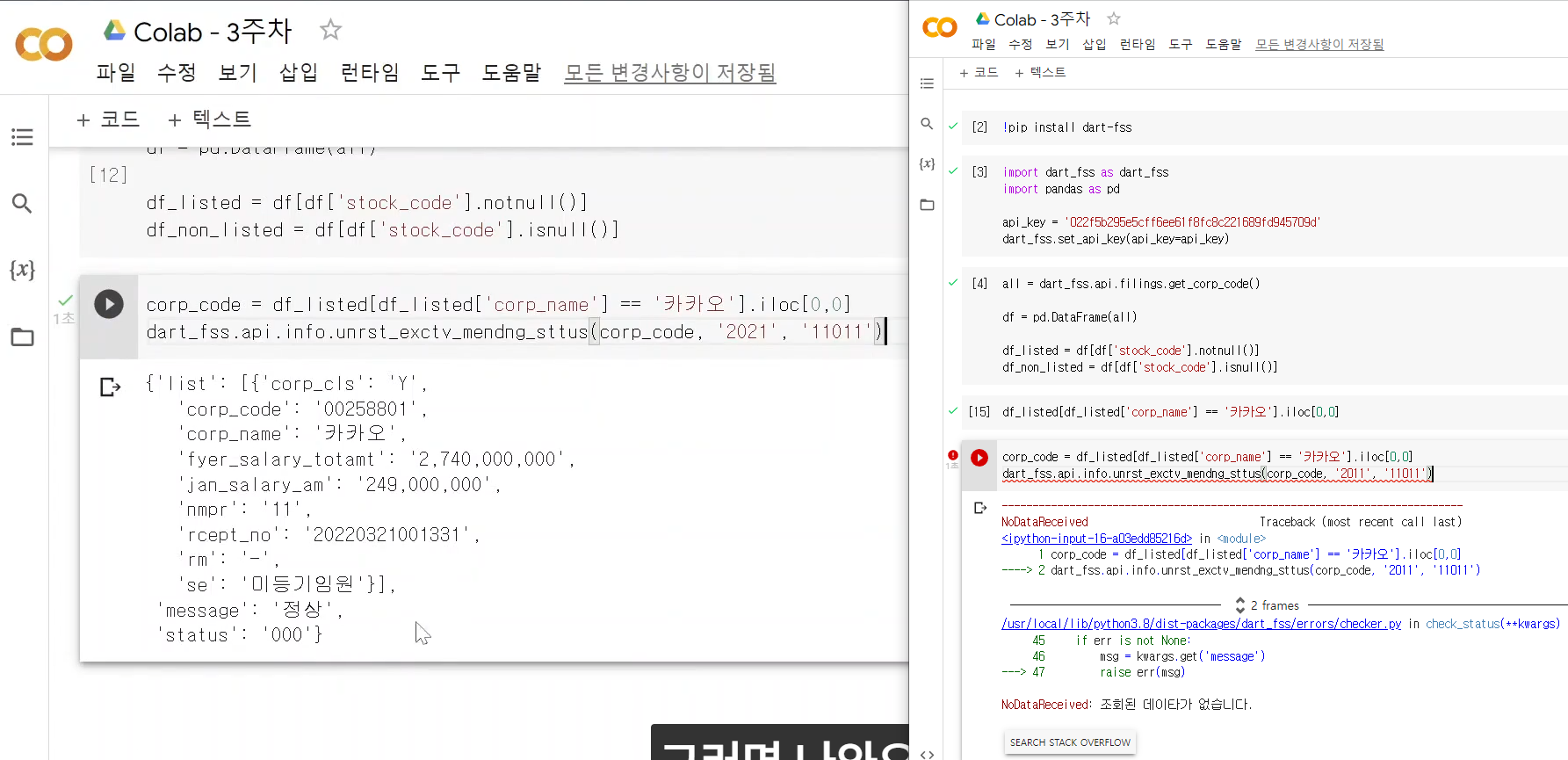Click the Google Drive icon in left window title
Screen dimensions: 1568x760
click(x=114, y=31)
